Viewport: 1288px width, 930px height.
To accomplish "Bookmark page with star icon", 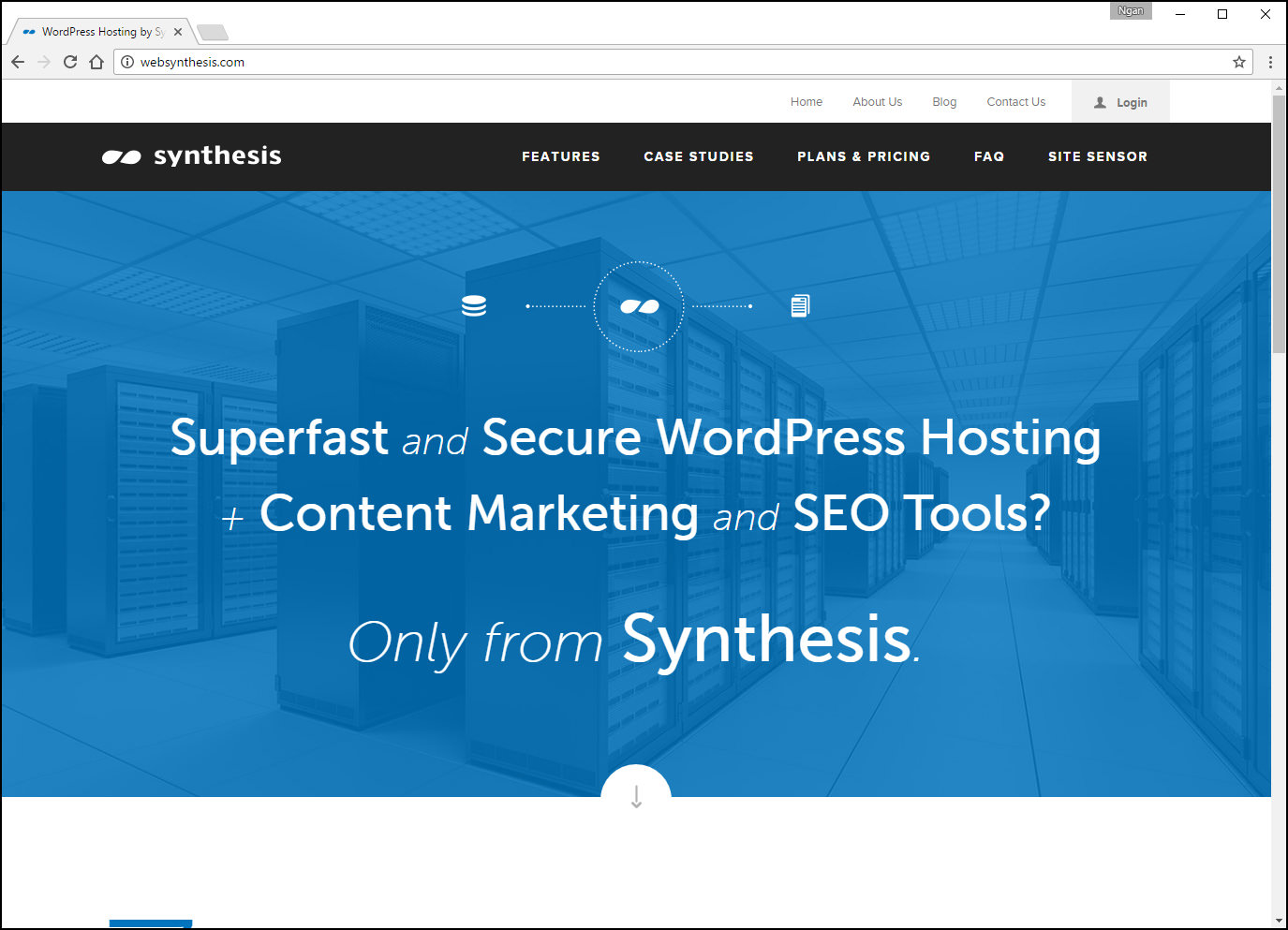I will (1239, 62).
